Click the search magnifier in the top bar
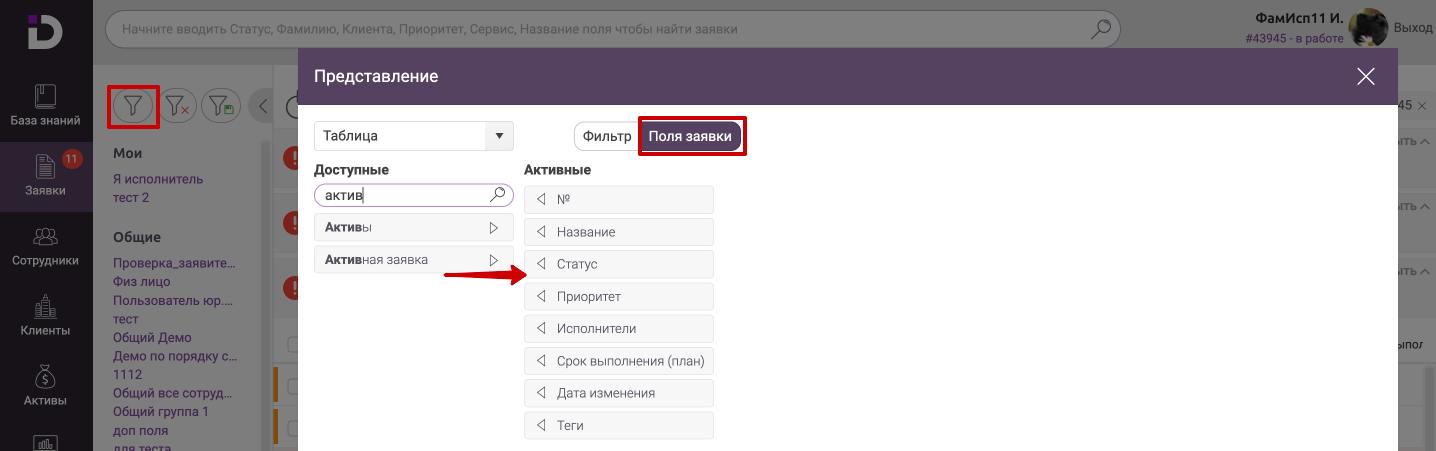Screen dimensions: 1436x451 [1100, 29]
